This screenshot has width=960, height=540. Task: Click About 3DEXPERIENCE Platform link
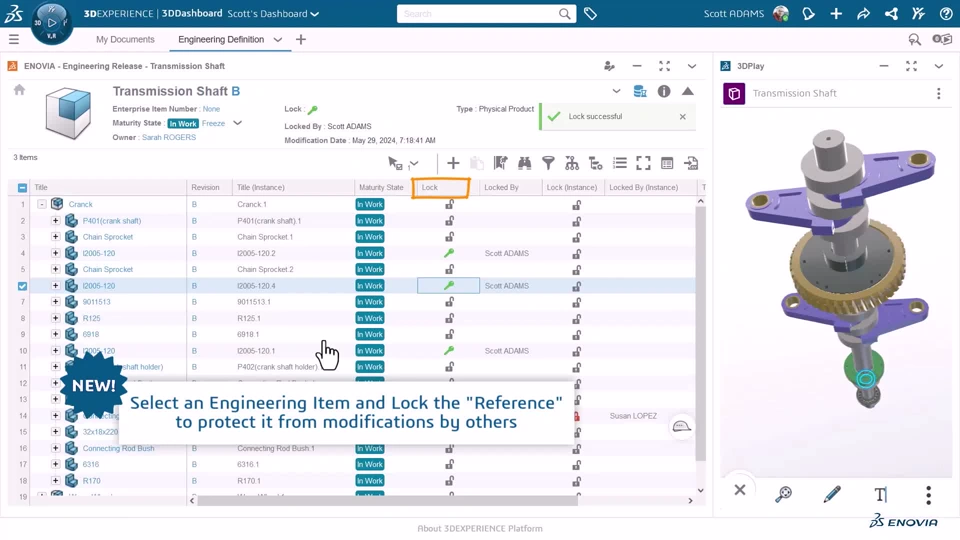[480, 528]
